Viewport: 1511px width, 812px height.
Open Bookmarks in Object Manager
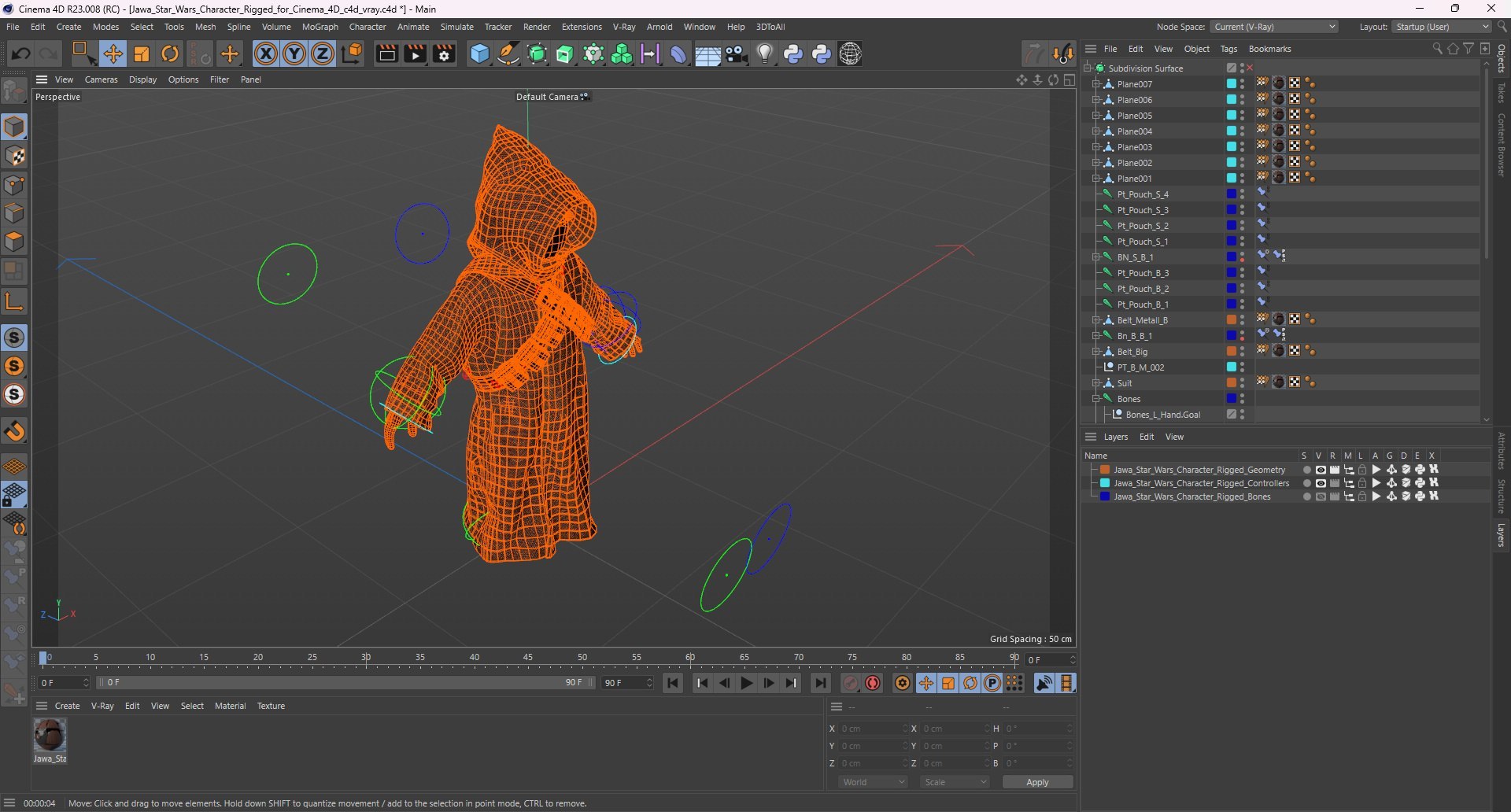pos(1269,49)
